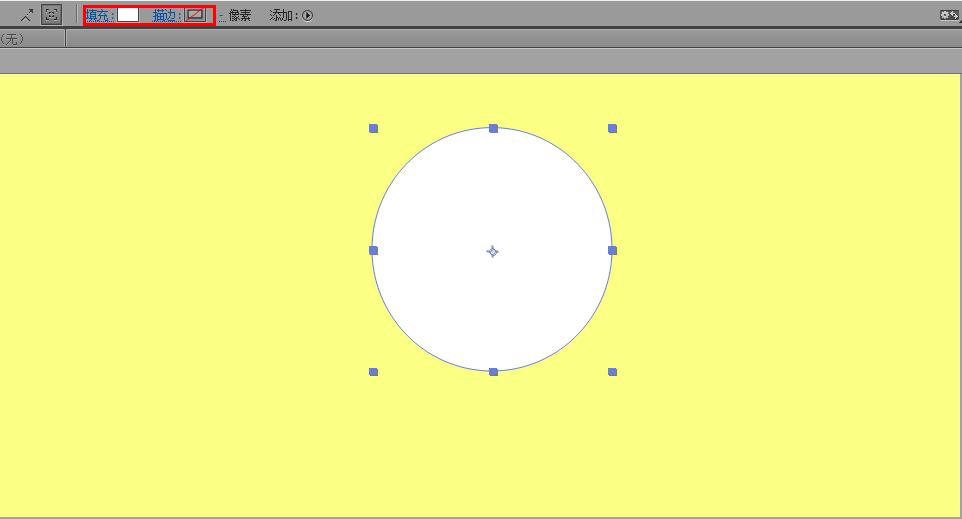Select the top-right bounding box handle
The width and height of the screenshot is (962, 519).
click(x=612, y=128)
